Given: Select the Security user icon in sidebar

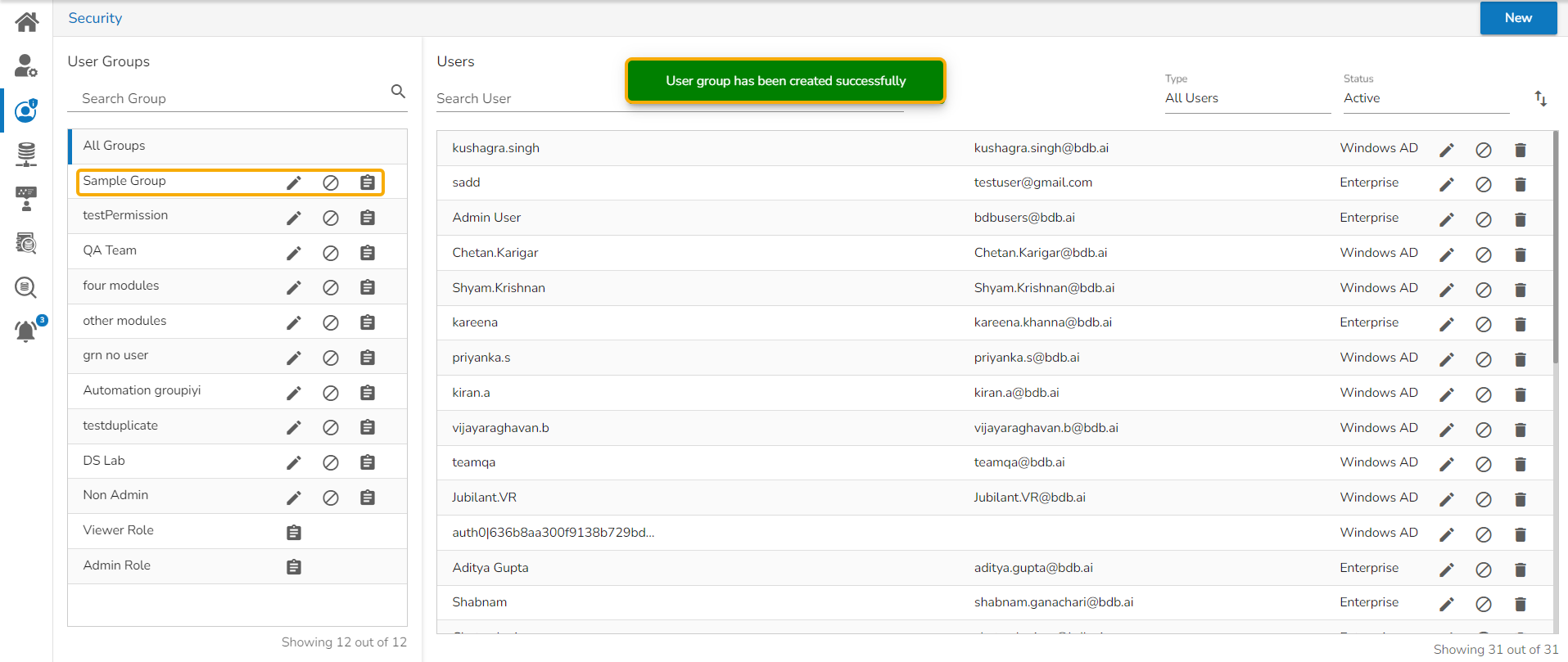Looking at the screenshot, I should 26,110.
